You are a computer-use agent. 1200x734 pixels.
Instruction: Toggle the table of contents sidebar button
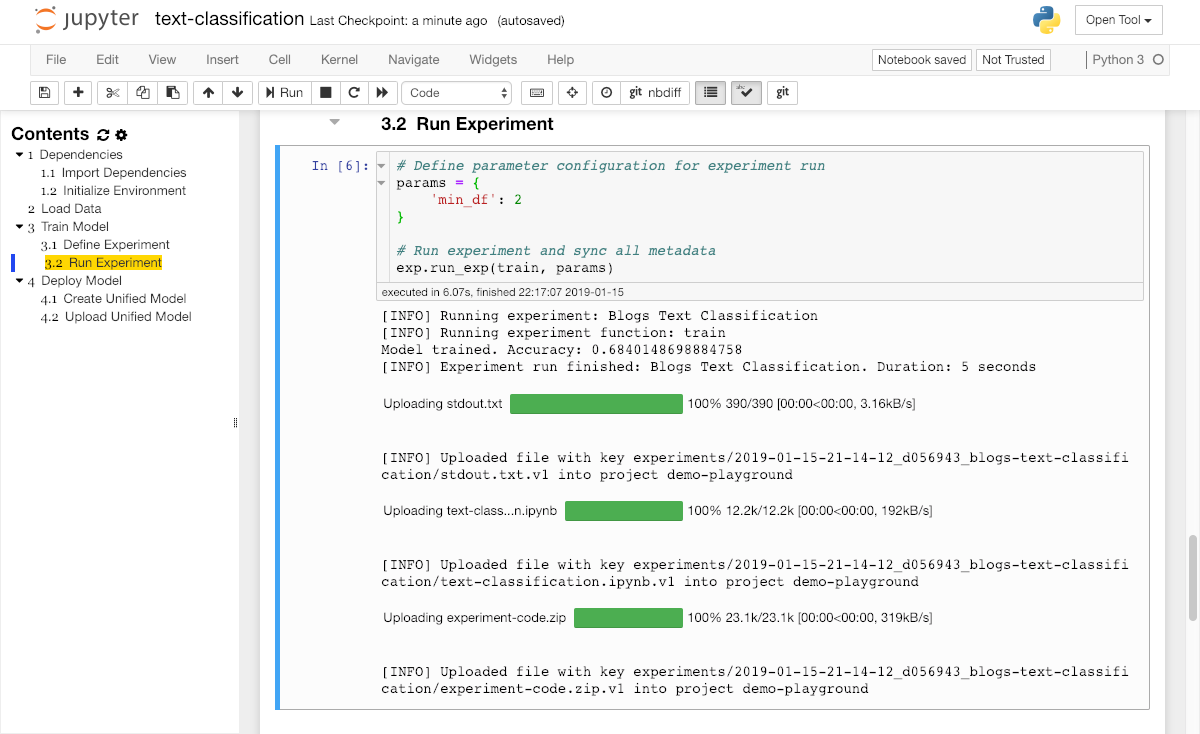[x=710, y=93]
